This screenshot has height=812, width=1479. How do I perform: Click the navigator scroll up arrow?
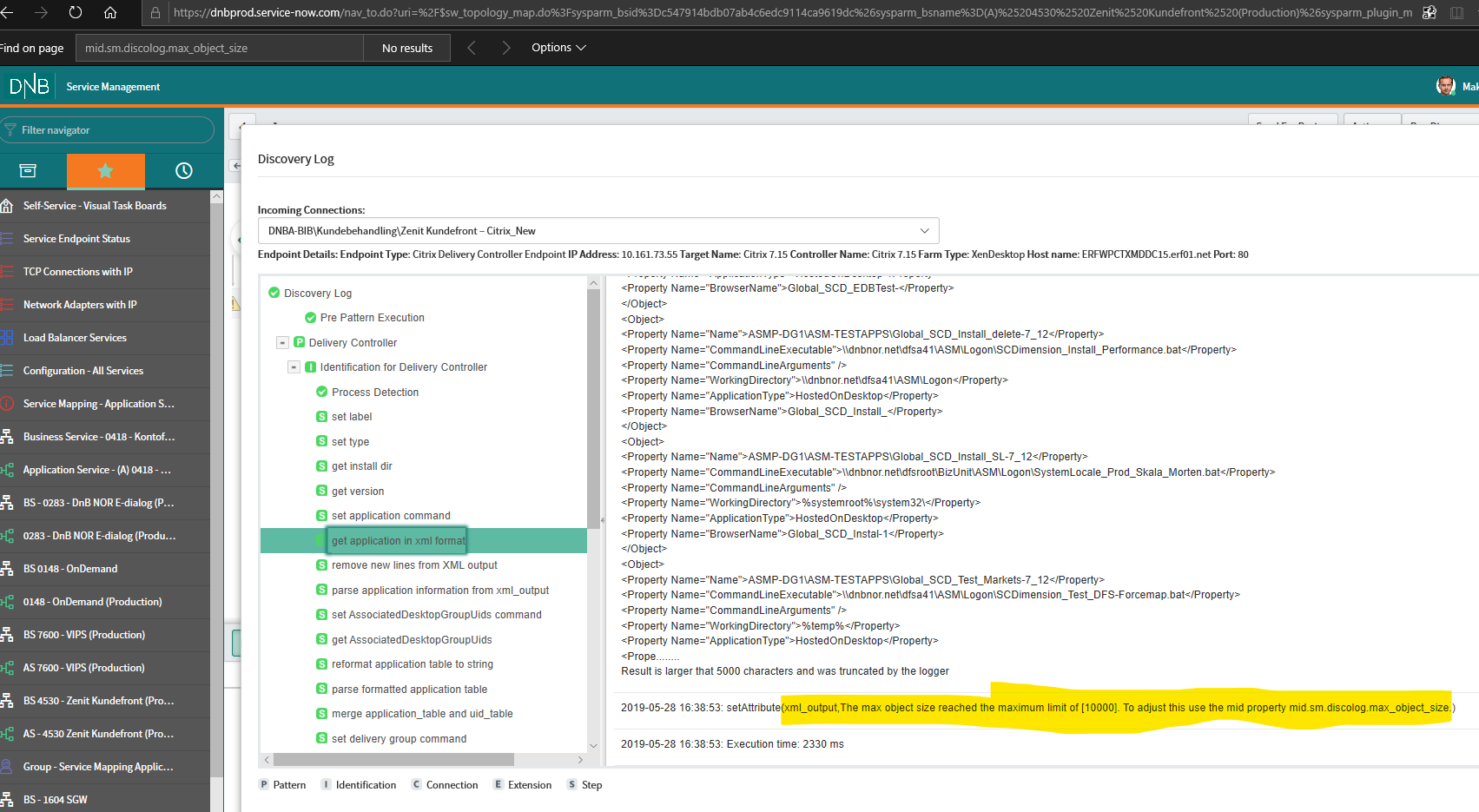pyautogui.click(x=216, y=197)
